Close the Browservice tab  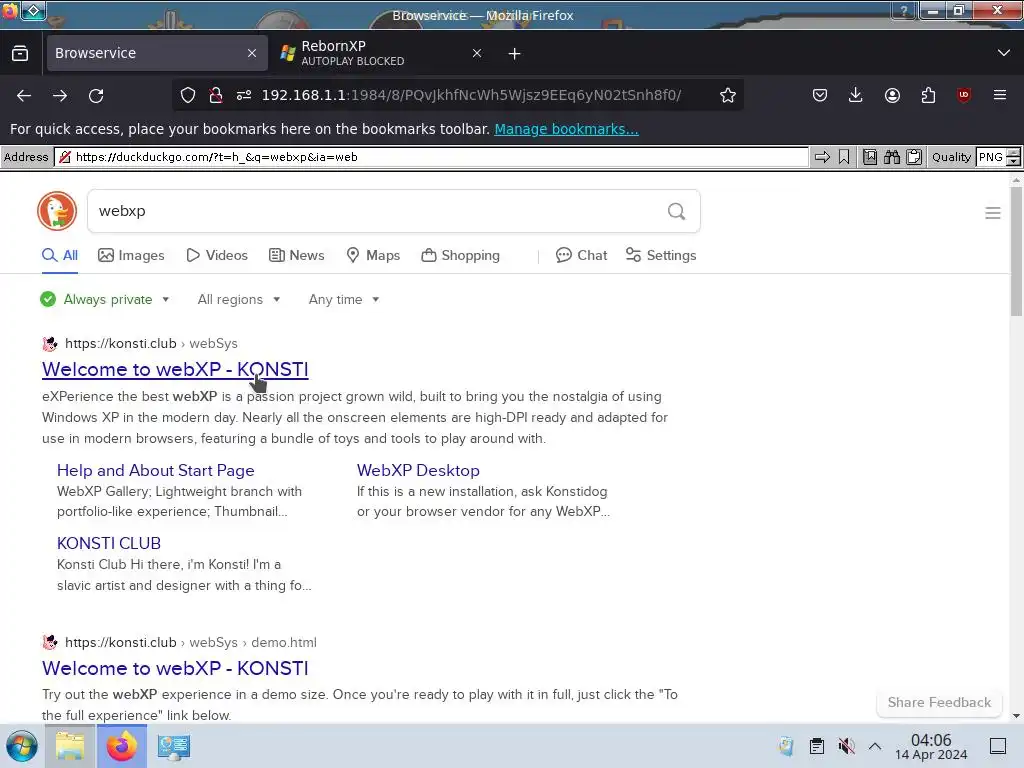(x=252, y=53)
